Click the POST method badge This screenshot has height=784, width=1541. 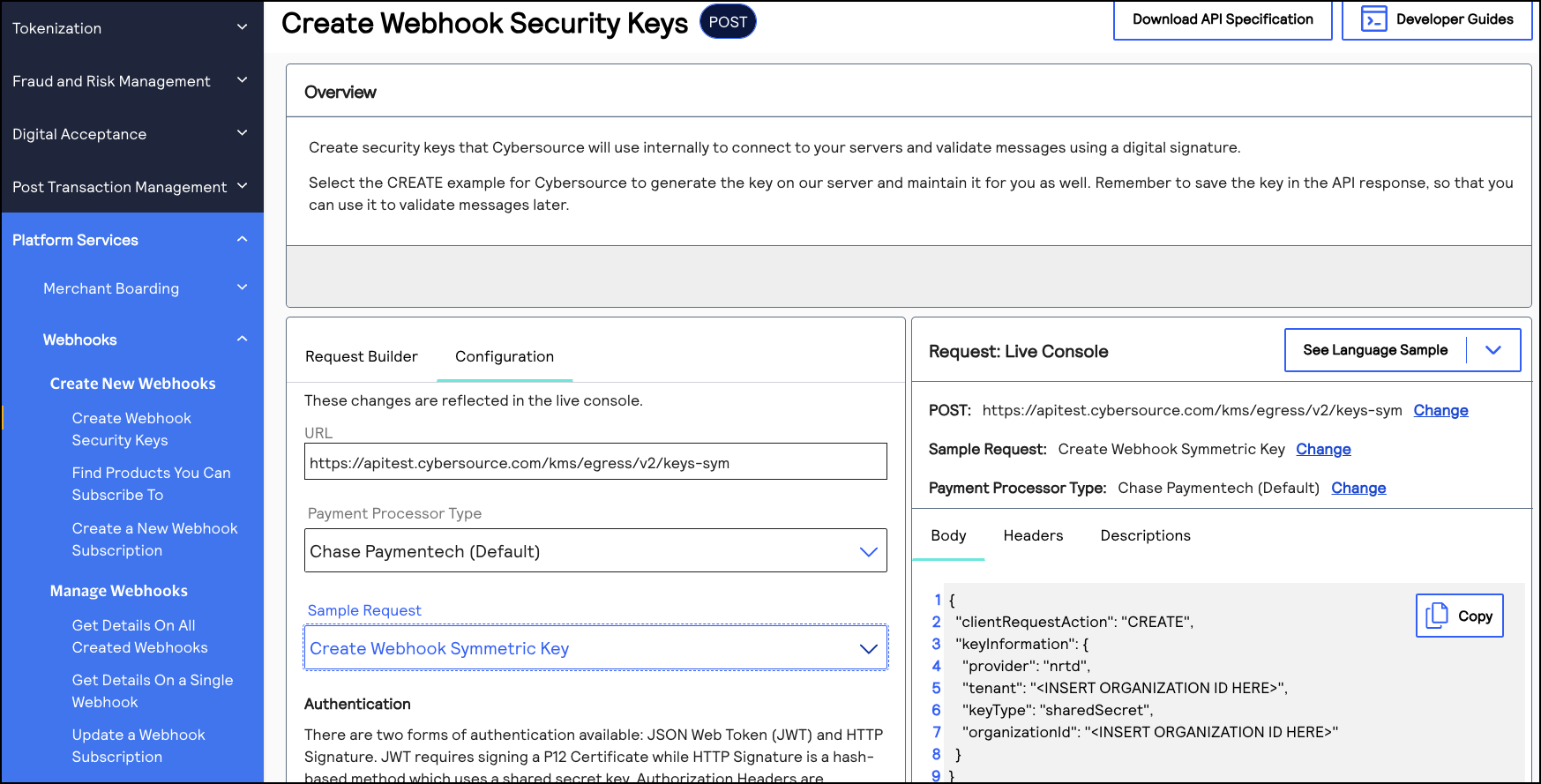point(728,22)
